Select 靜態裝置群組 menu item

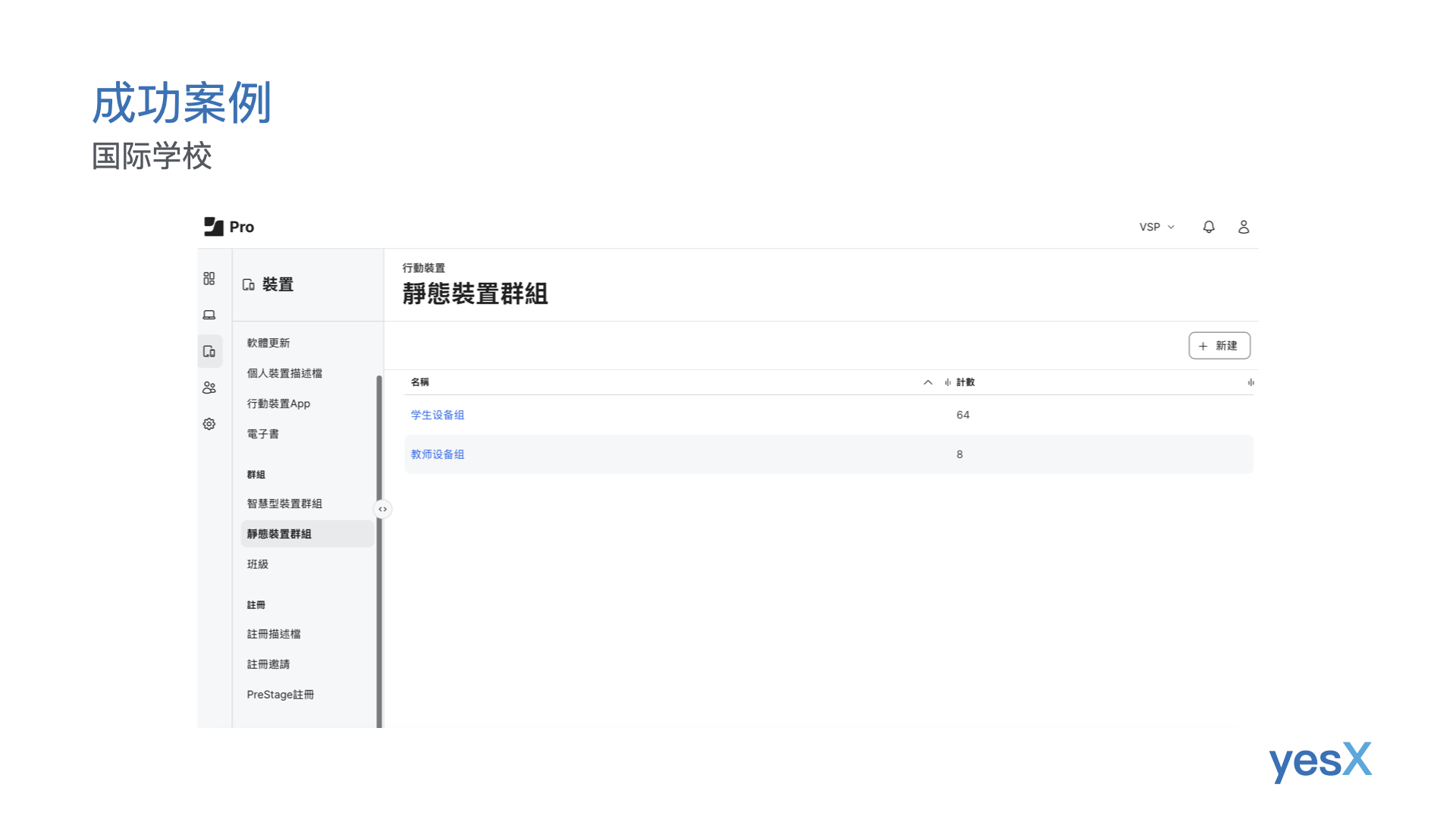[279, 534]
